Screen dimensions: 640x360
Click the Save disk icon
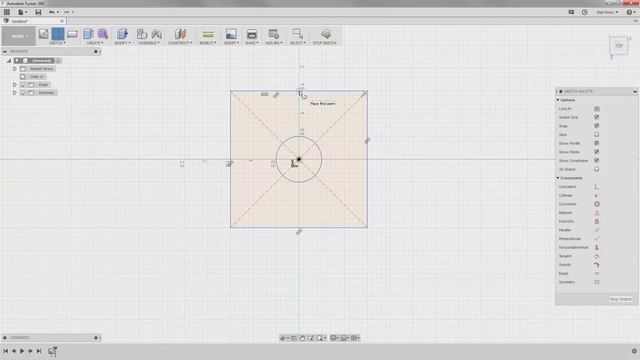pos(38,12)
